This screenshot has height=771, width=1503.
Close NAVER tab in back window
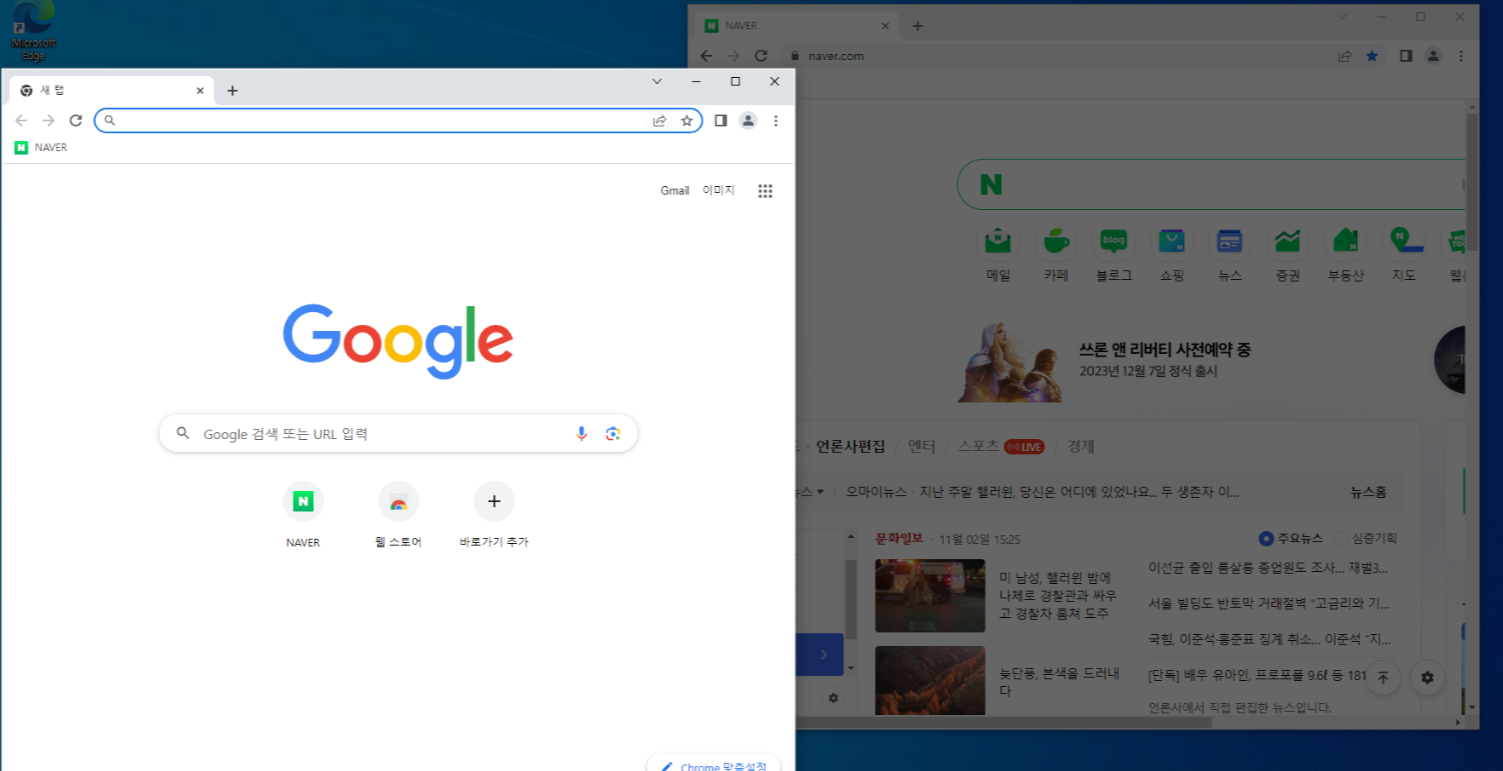[x=885, y=25]
